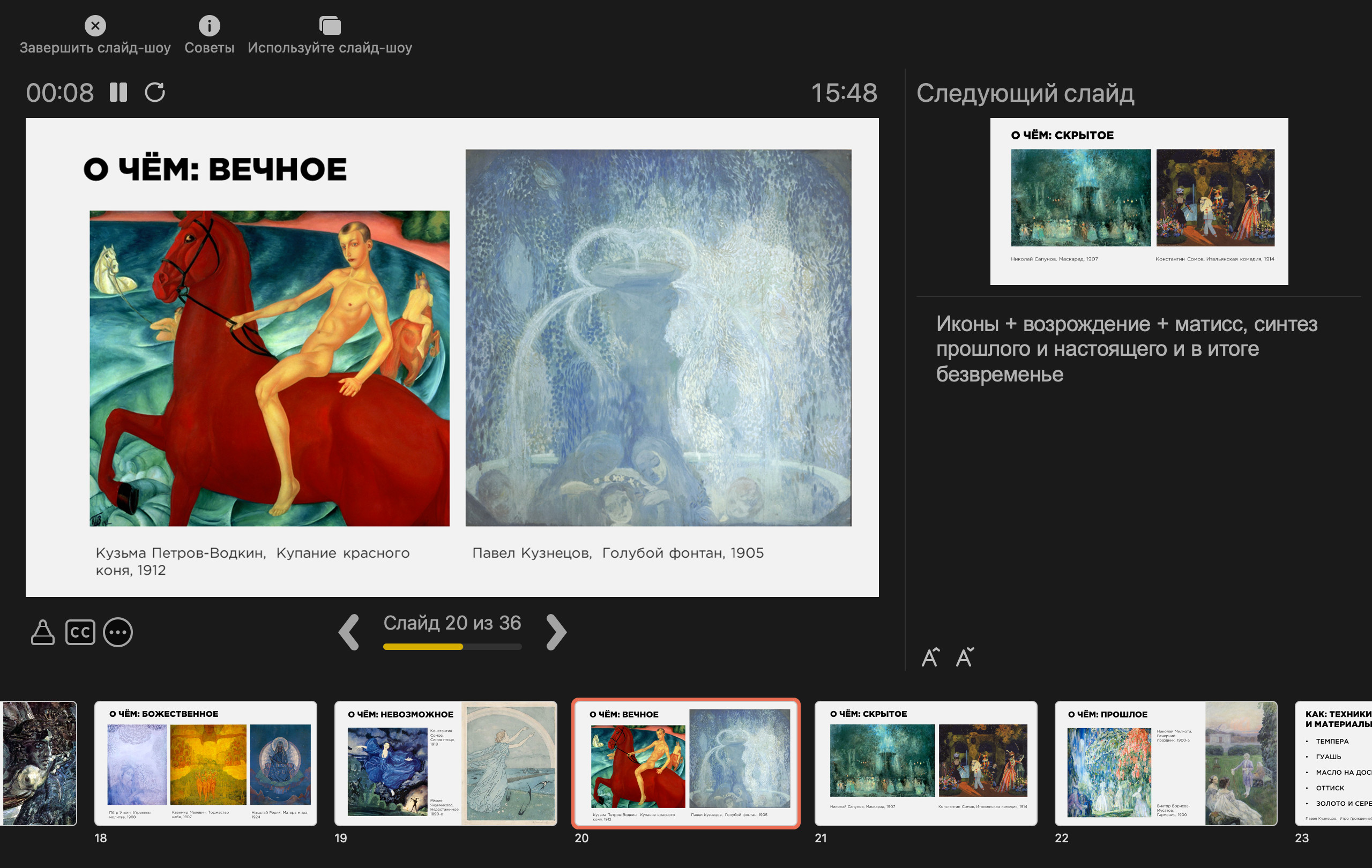Select slide 20 thumbnail О ЧЁМ: ВЕЧНОЕ
The height and width of the screenshot is (868, 1372).
[x=686, y=763]
